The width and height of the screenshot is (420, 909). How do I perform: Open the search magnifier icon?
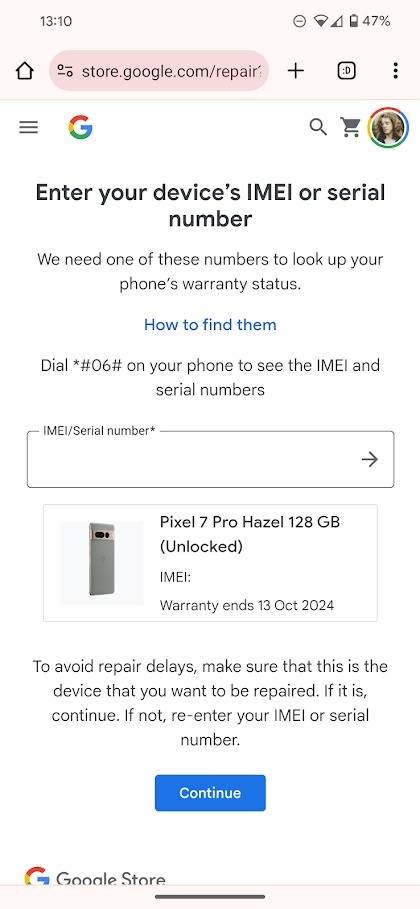[318, 126]
